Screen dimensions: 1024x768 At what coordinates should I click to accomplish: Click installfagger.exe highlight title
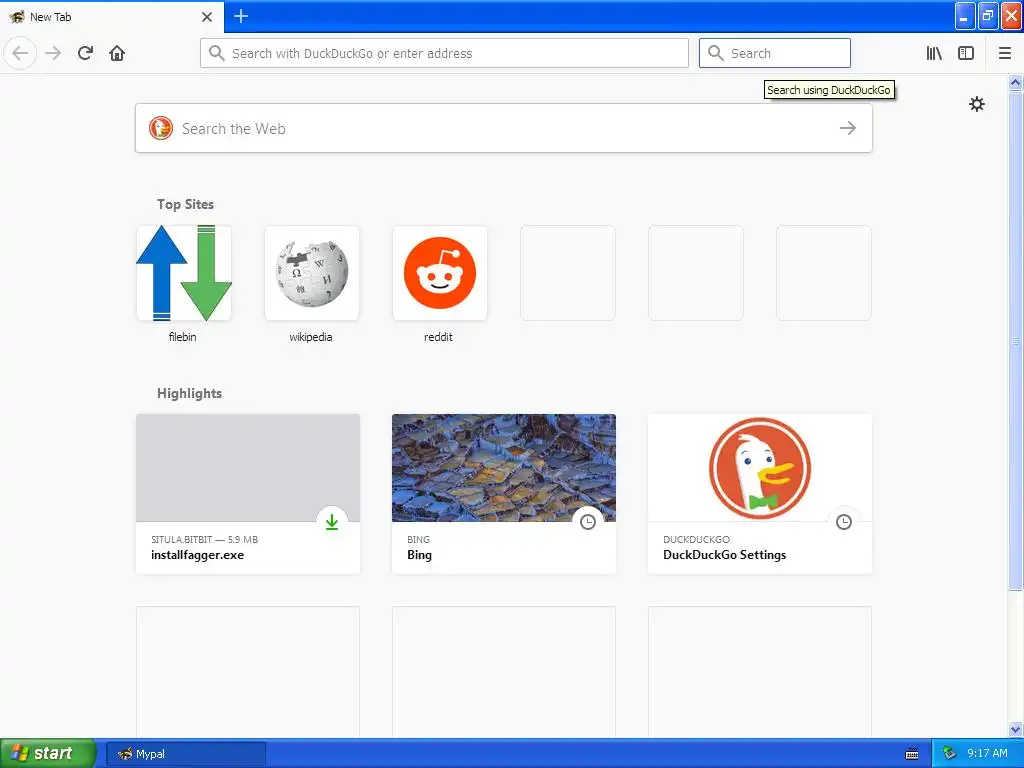click(197, 555)
